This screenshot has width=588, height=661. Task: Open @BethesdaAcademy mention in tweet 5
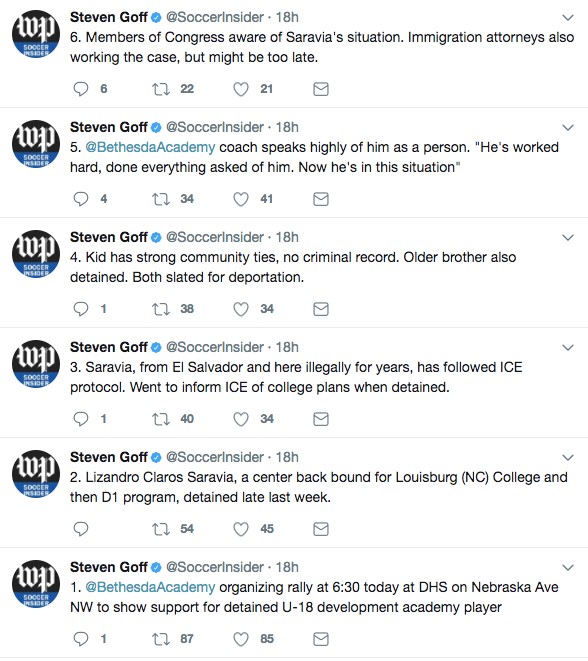(150, 148)
